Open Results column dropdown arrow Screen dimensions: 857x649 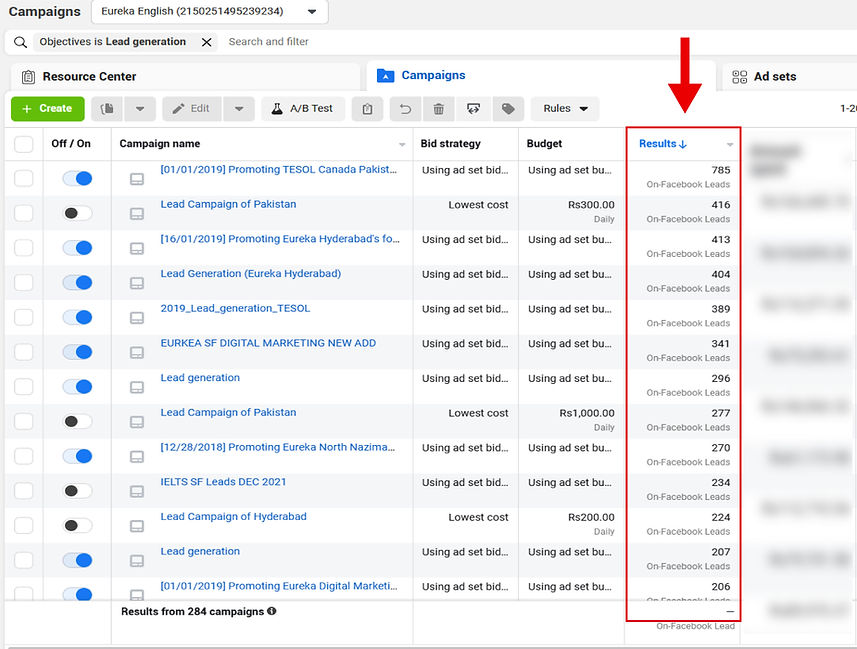pos(730,144)
